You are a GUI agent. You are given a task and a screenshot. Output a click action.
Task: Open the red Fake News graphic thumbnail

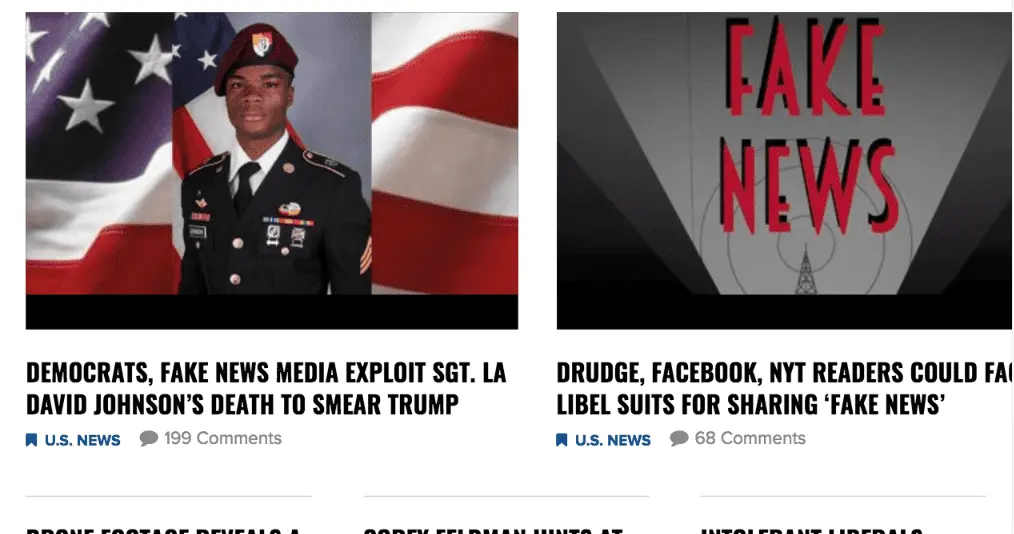click(785, 153)
